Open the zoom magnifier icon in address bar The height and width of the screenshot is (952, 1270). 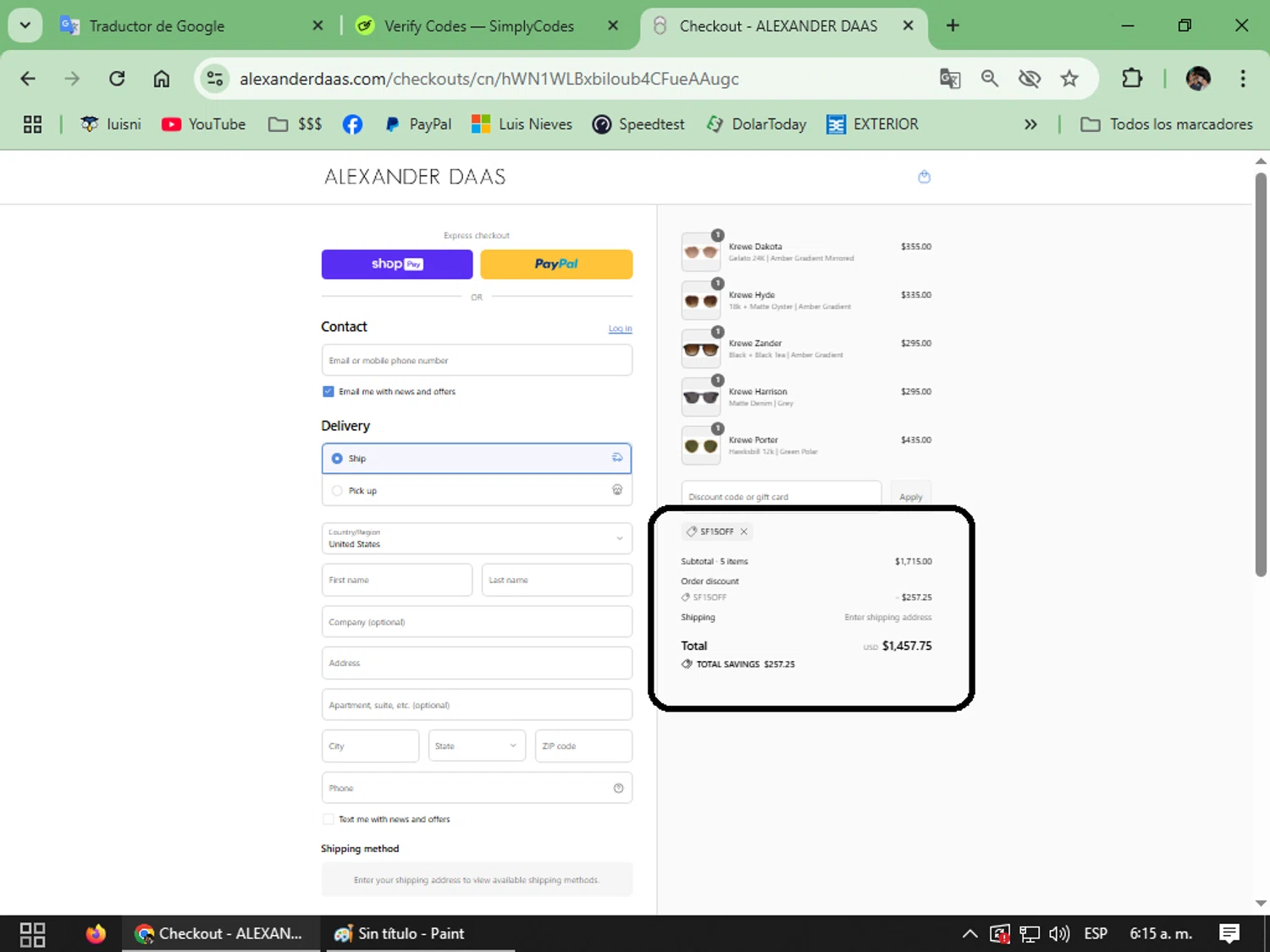(x=989, y=79)
